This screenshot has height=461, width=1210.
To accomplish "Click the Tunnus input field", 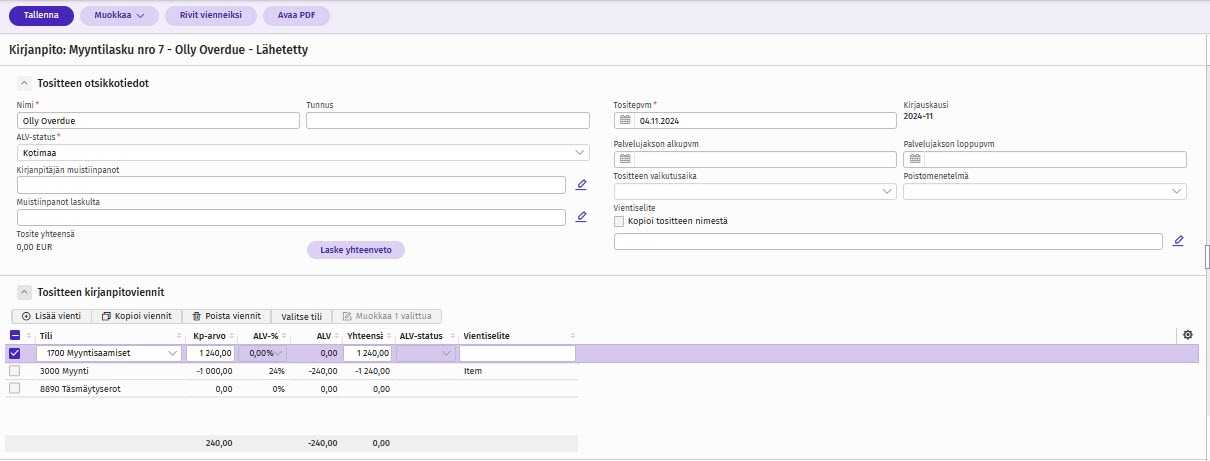I will click(x=448, y=121).
